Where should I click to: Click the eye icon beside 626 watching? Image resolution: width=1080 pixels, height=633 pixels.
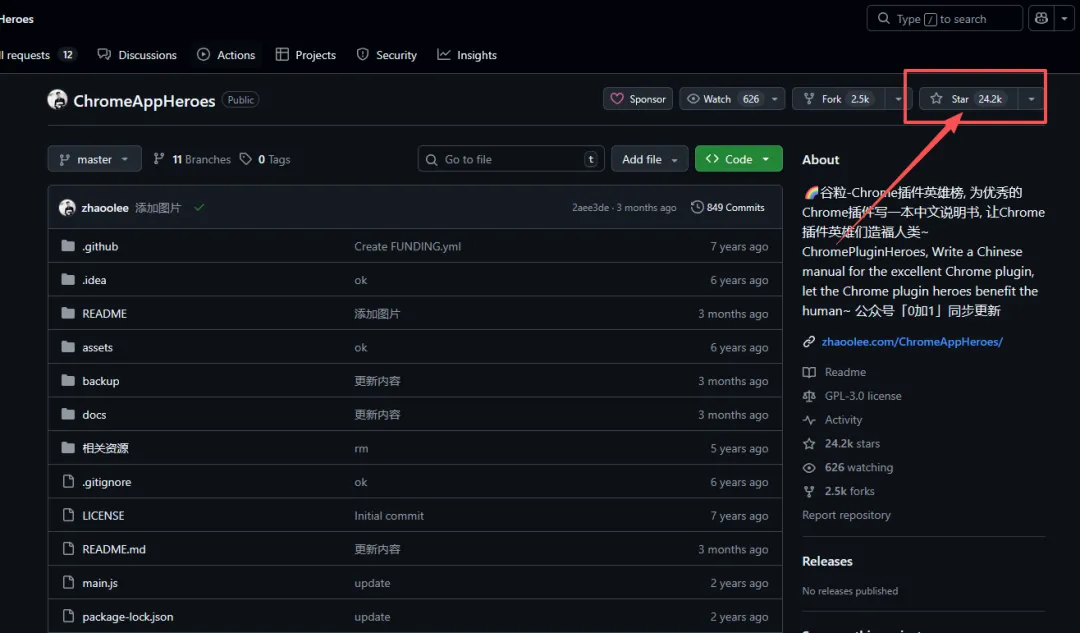809,468
